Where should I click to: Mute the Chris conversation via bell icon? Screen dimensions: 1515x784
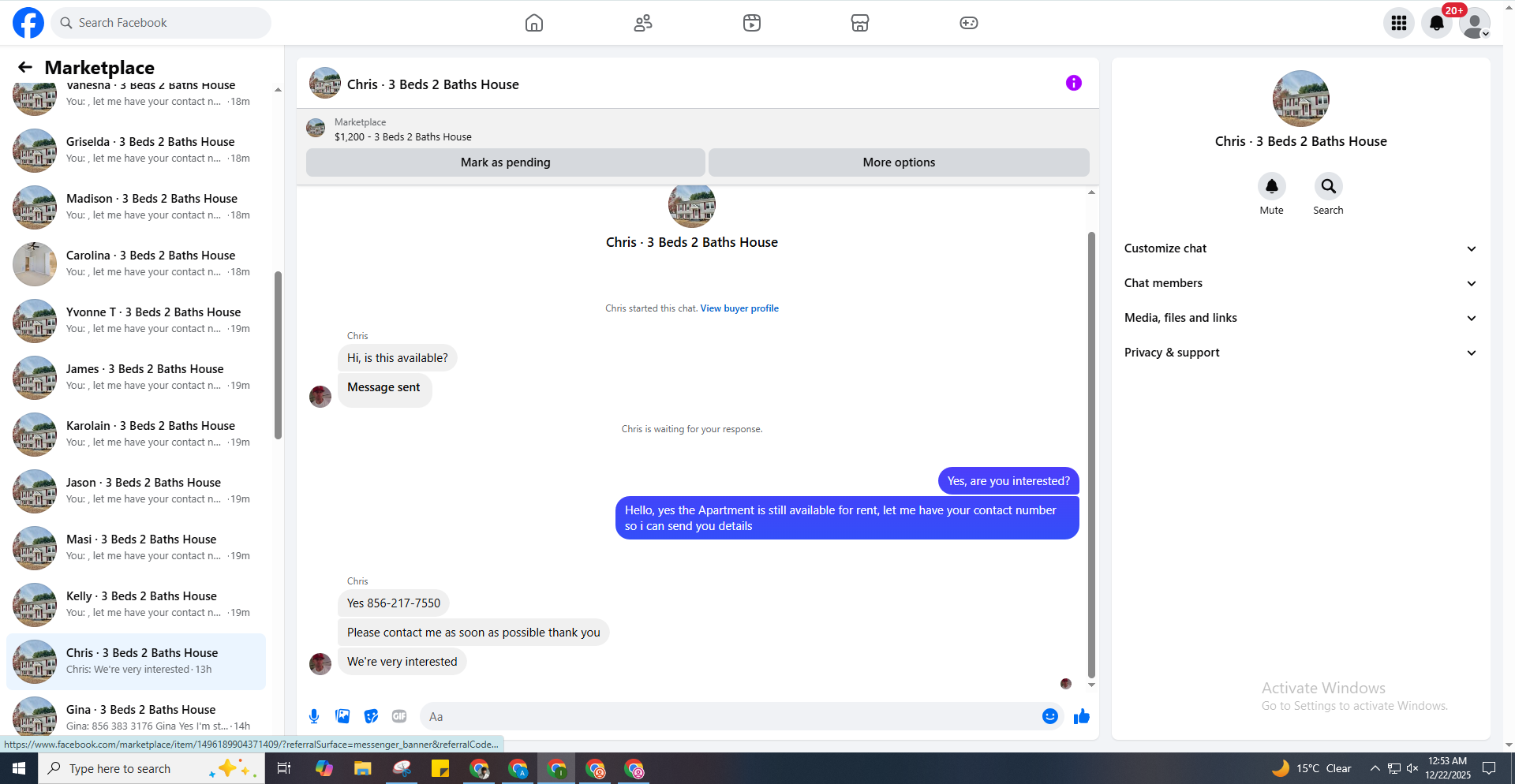[x=1272, y=186]
